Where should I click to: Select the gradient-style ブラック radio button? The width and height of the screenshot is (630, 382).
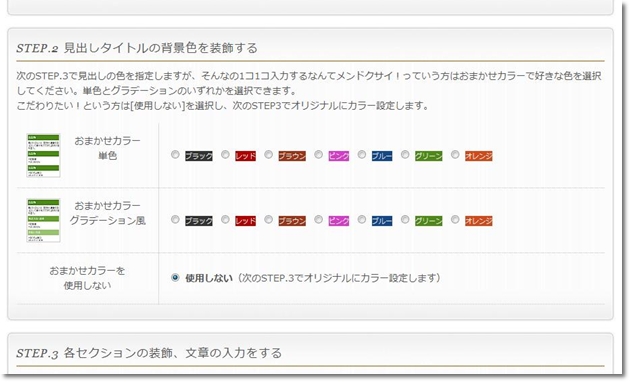click(175, 220)
